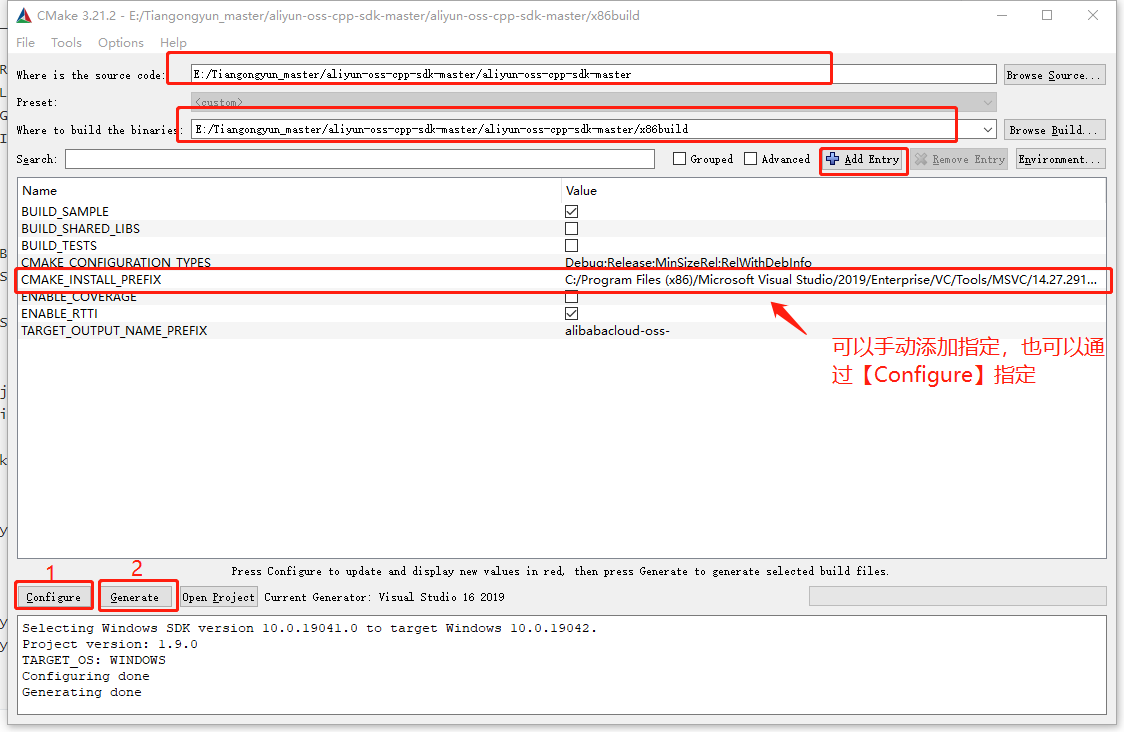This screenshot has height=732, width=1124.
Task: Click the Current Generator label text
Action: pyautogui.click(x=384, y=596)
